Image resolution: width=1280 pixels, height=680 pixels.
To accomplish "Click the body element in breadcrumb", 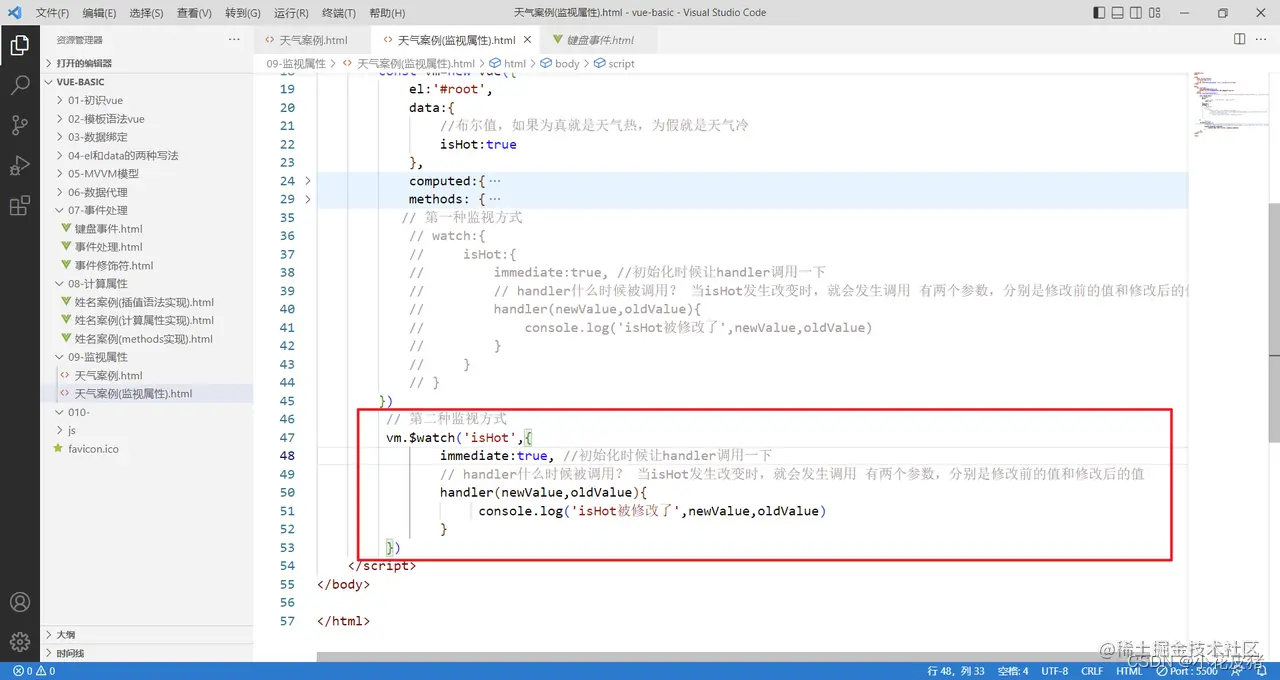I will point(560,63).
